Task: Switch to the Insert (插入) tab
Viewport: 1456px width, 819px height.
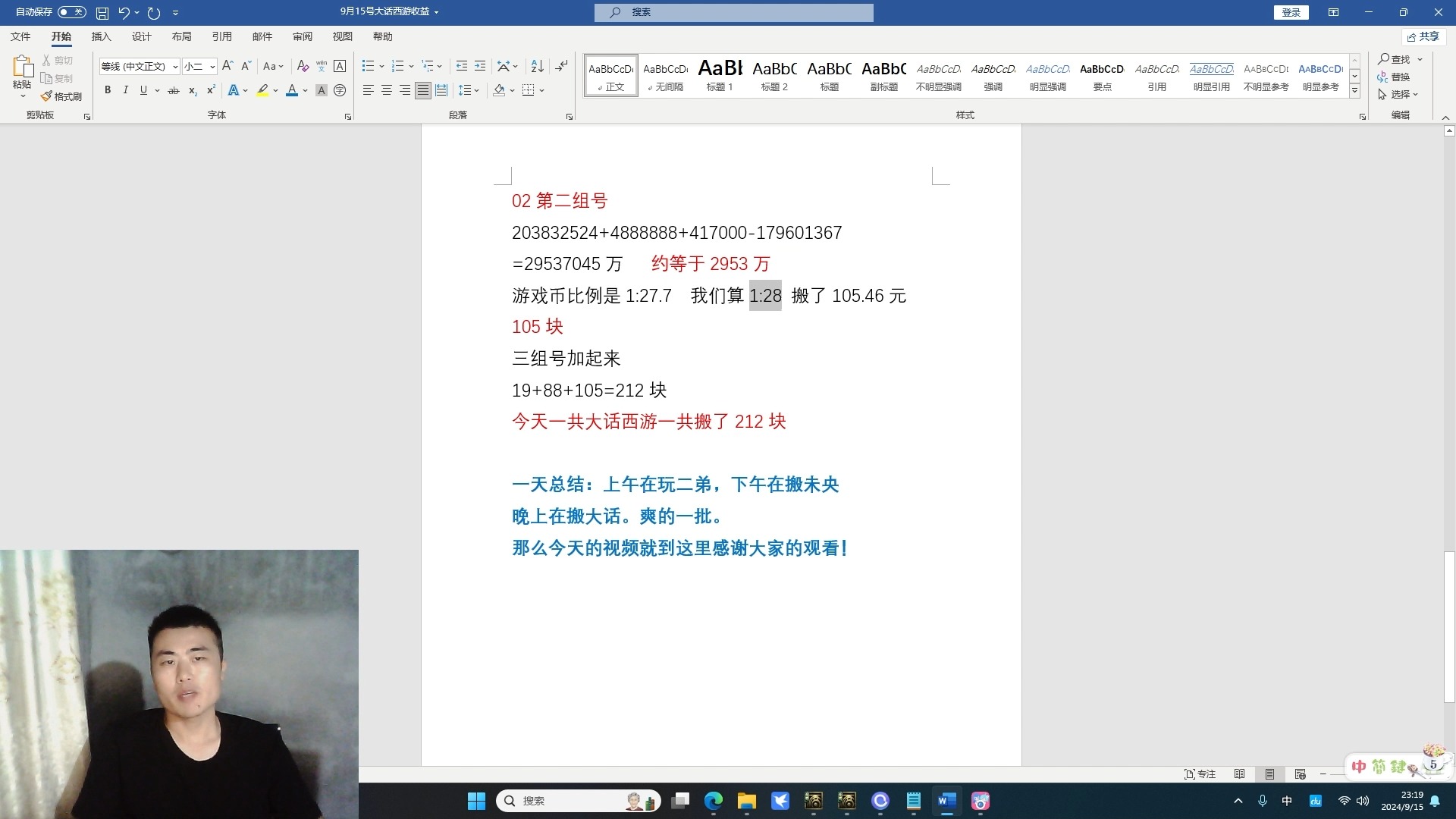Action: [101, 36]
